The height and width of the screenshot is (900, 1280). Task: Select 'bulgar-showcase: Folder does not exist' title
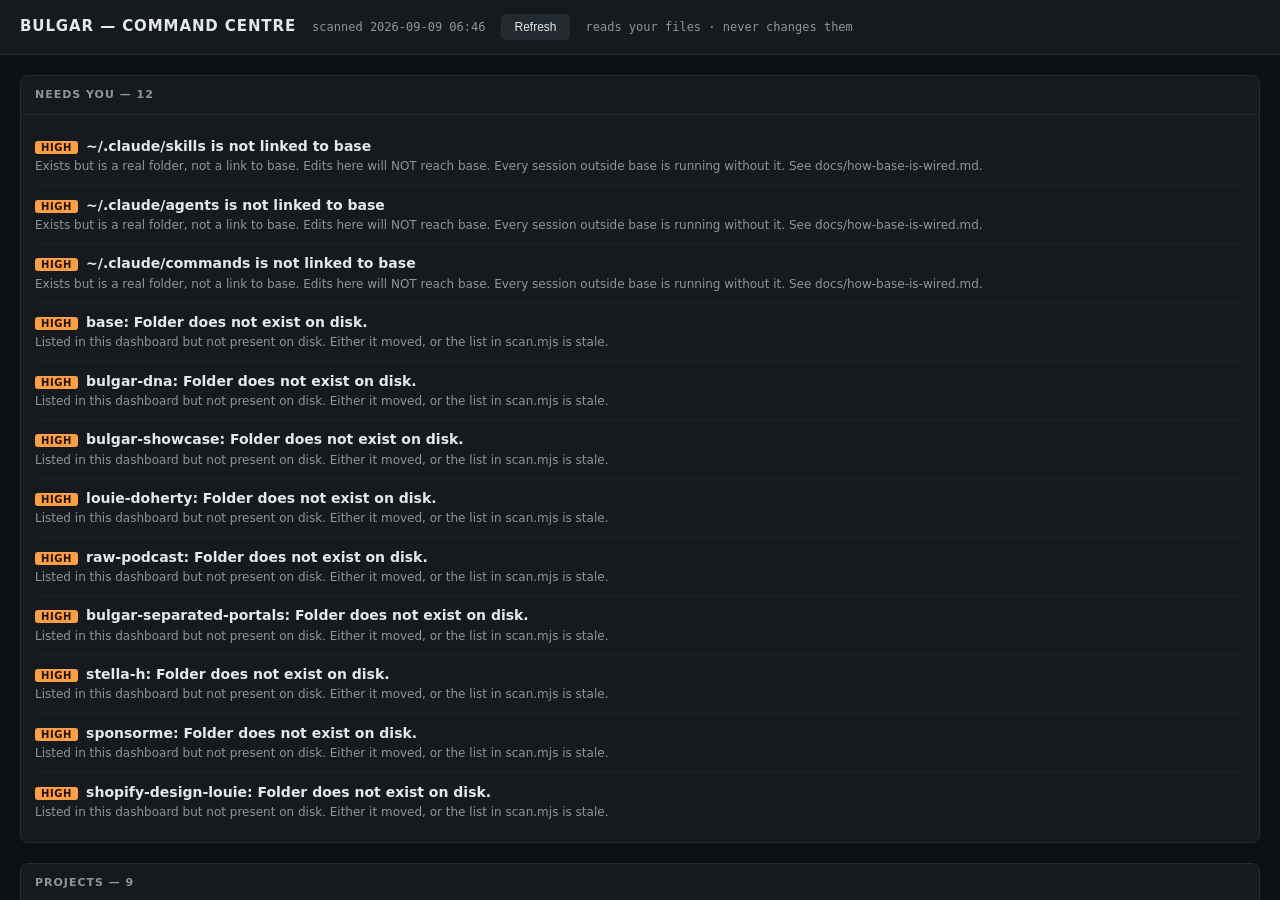coord(275,439)
